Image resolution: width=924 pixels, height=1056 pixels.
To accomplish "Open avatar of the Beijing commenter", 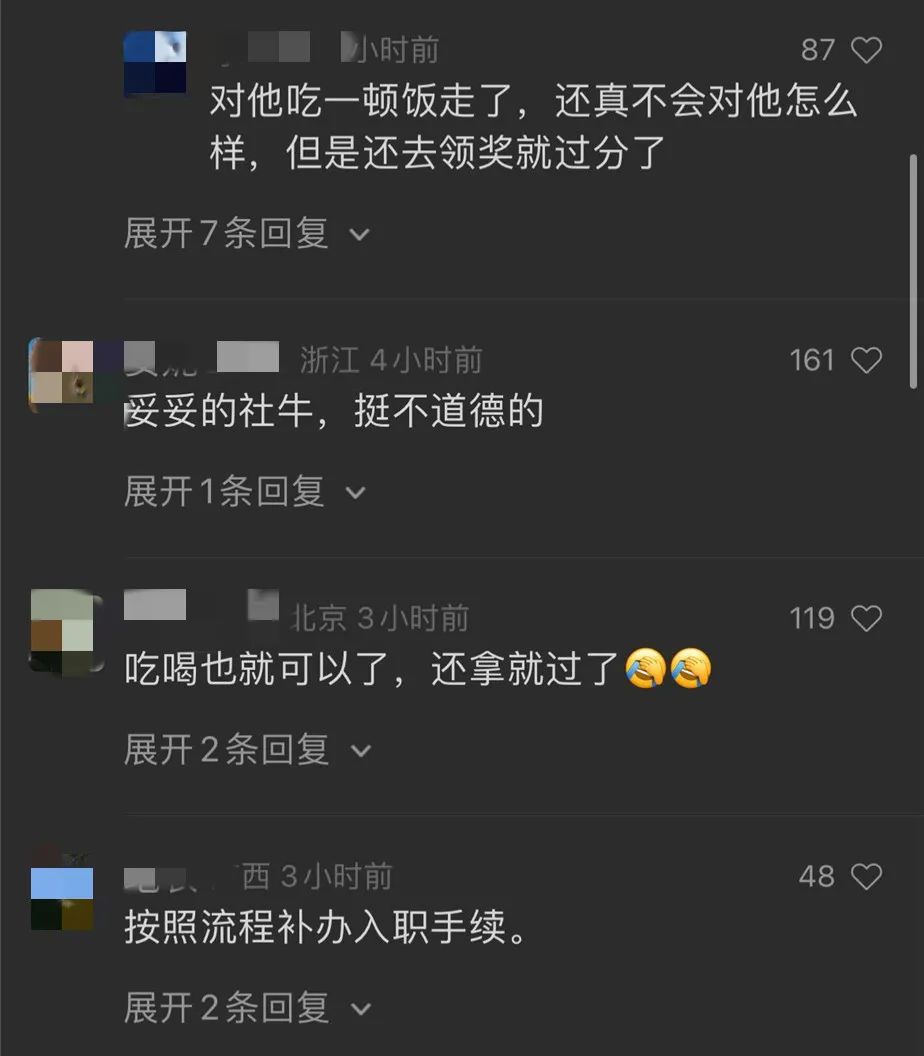I will coord(63,631).
